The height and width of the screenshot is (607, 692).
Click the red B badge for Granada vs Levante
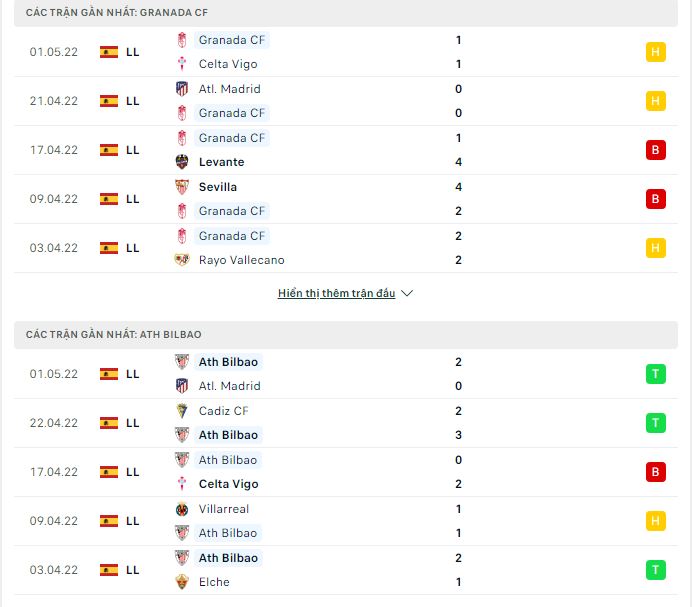click(655, 150)
